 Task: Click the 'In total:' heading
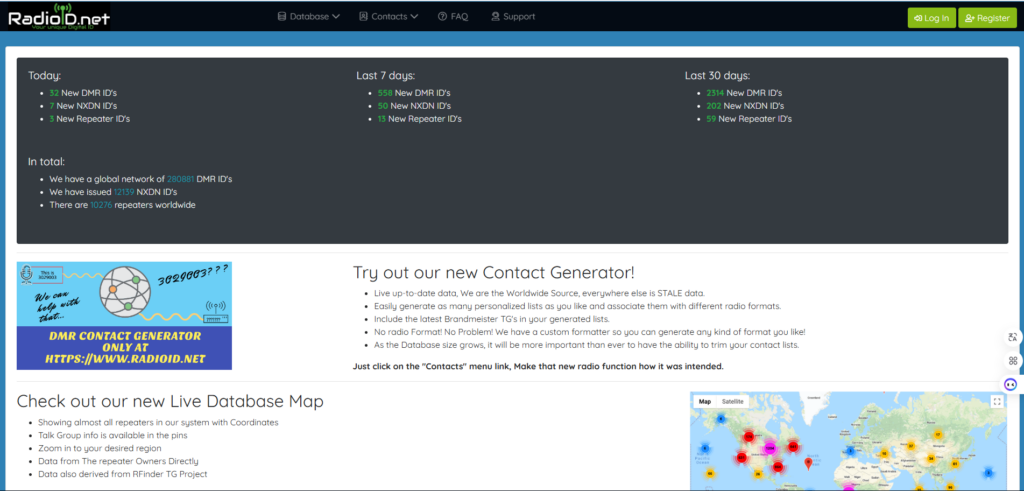pos(46,161)
